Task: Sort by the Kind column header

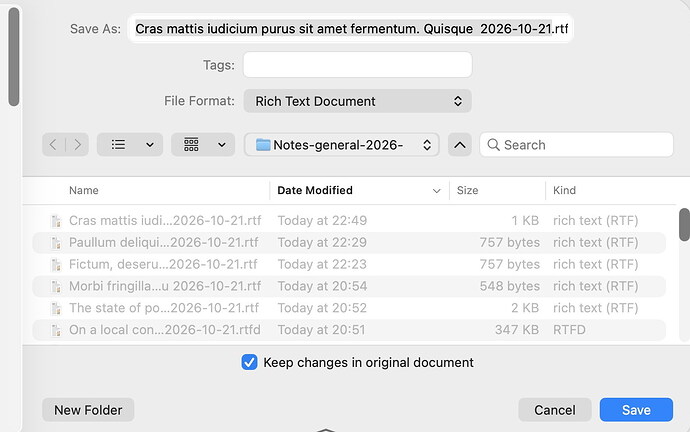Action: click(x=564, y=190)
